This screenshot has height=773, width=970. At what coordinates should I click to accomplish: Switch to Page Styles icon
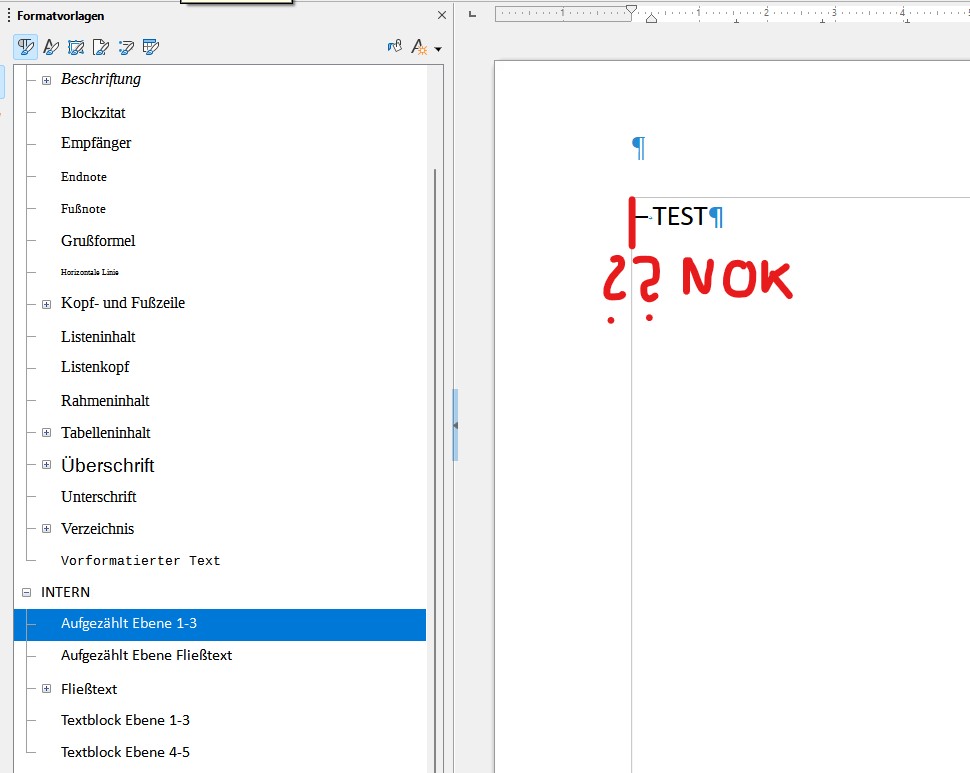point(101,47)
